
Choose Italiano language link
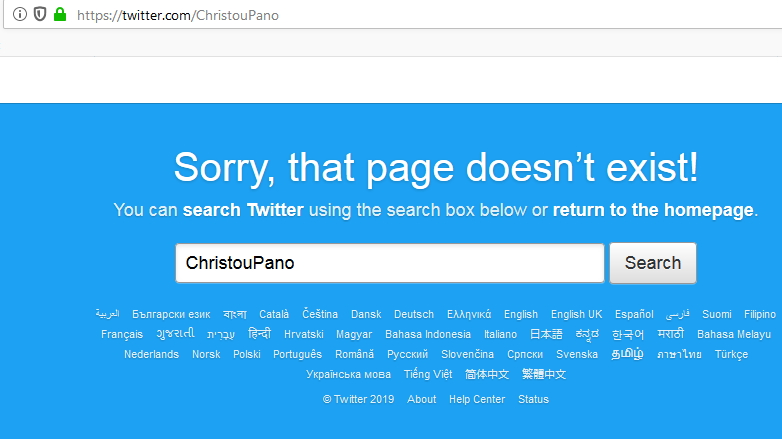(x=500, y=334)
